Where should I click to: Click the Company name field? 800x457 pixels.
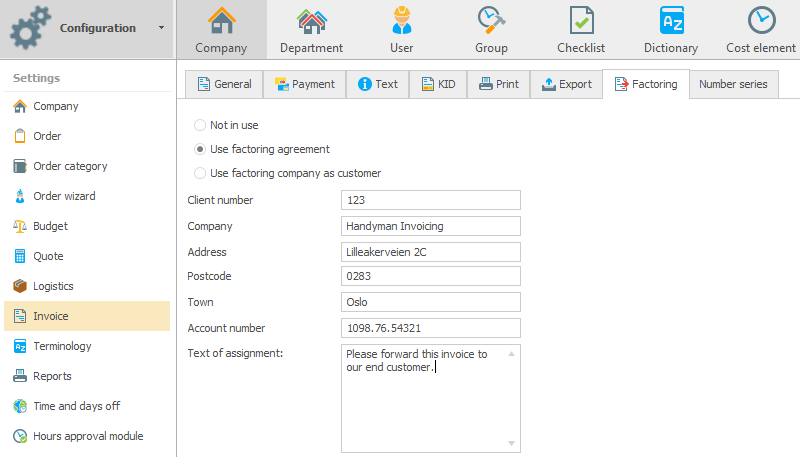[x=431, y=226]
